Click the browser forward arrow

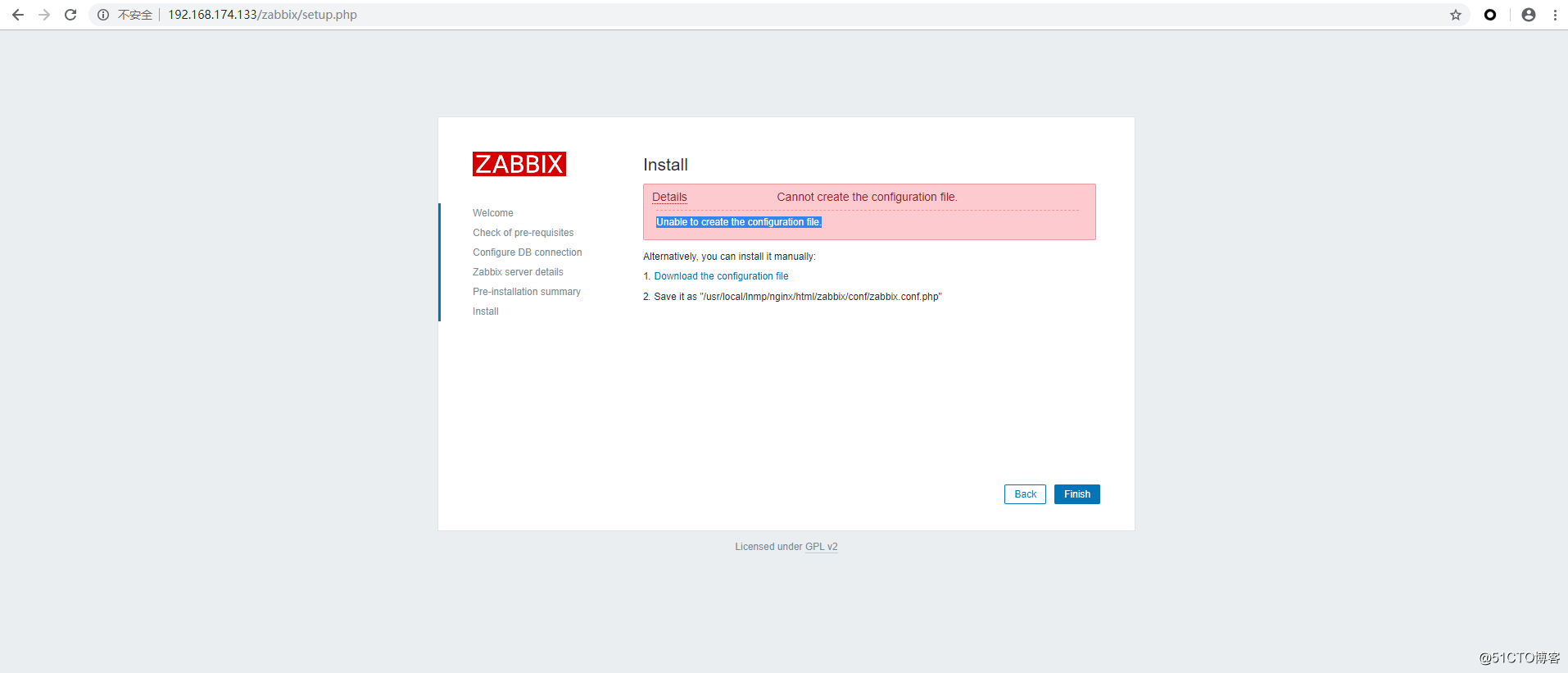(x=44, y=15)
